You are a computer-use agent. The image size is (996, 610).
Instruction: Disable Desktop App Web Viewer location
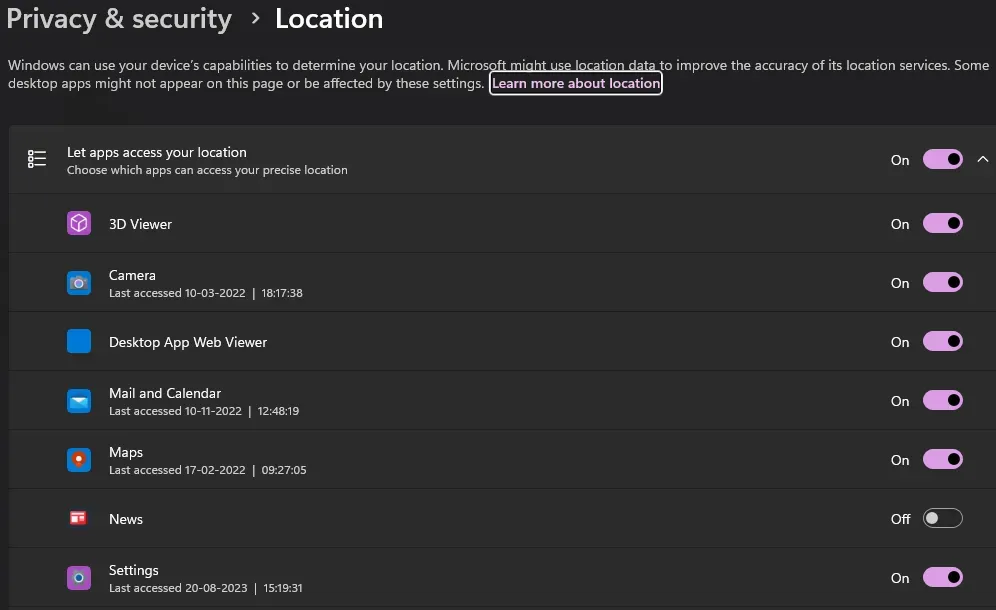[943, 342]
